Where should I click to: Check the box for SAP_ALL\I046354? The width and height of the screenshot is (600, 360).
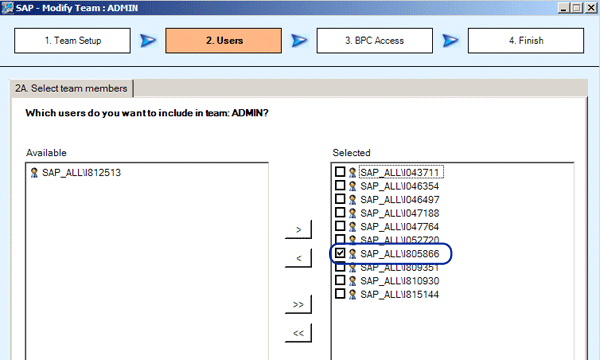pos(340,186)
